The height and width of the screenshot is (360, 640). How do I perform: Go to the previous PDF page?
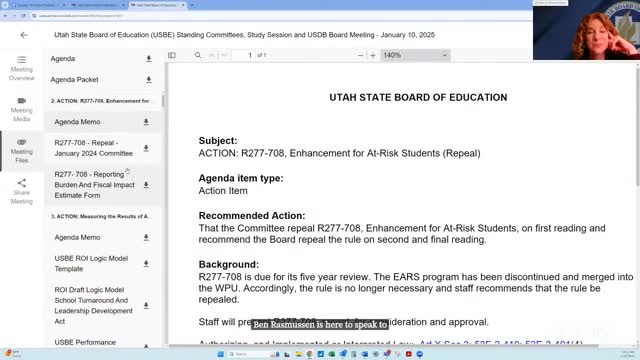(212, 55)
